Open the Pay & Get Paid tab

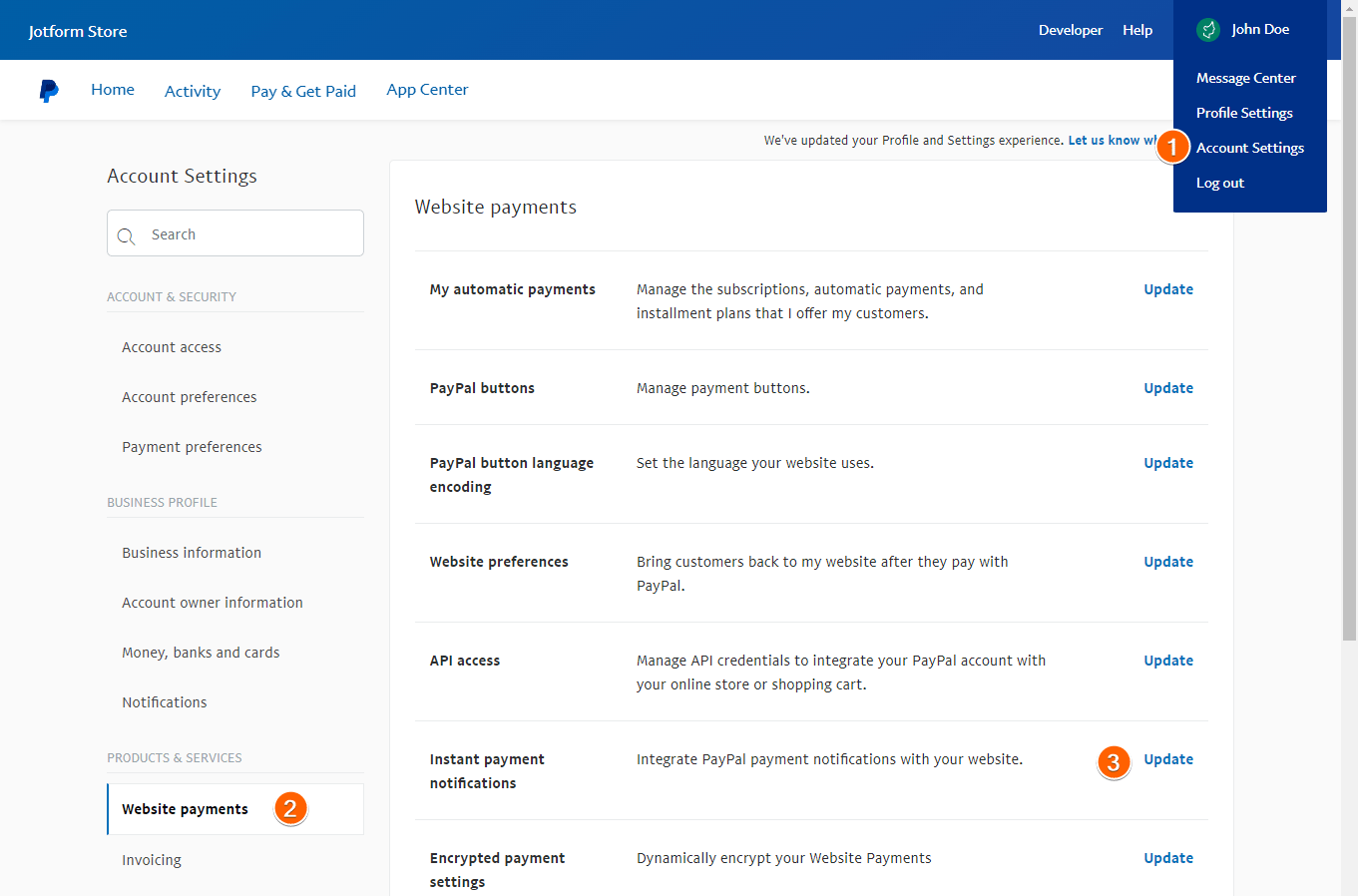click(x=303, y=90)
